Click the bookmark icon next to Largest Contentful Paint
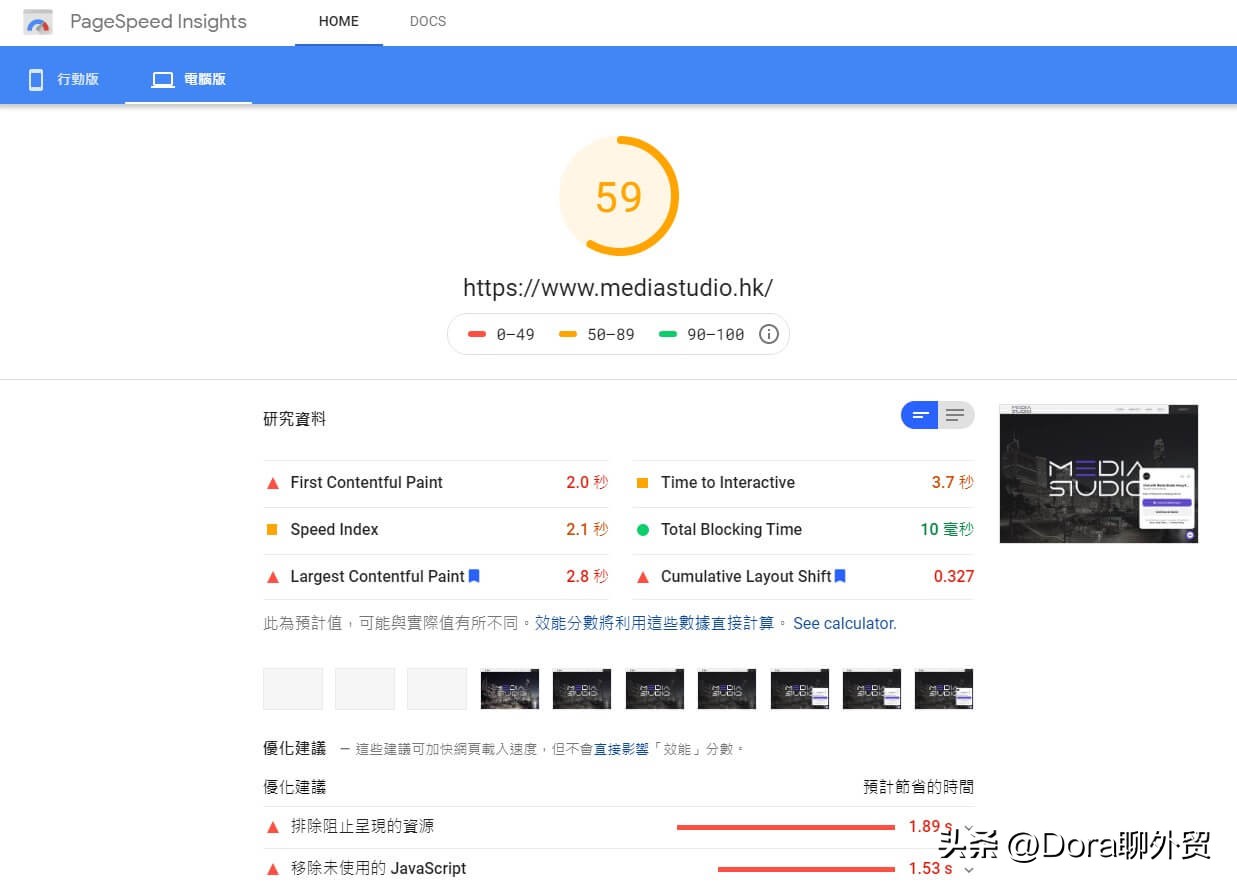Screen dimensions: 1237x886 click(474, 576)
